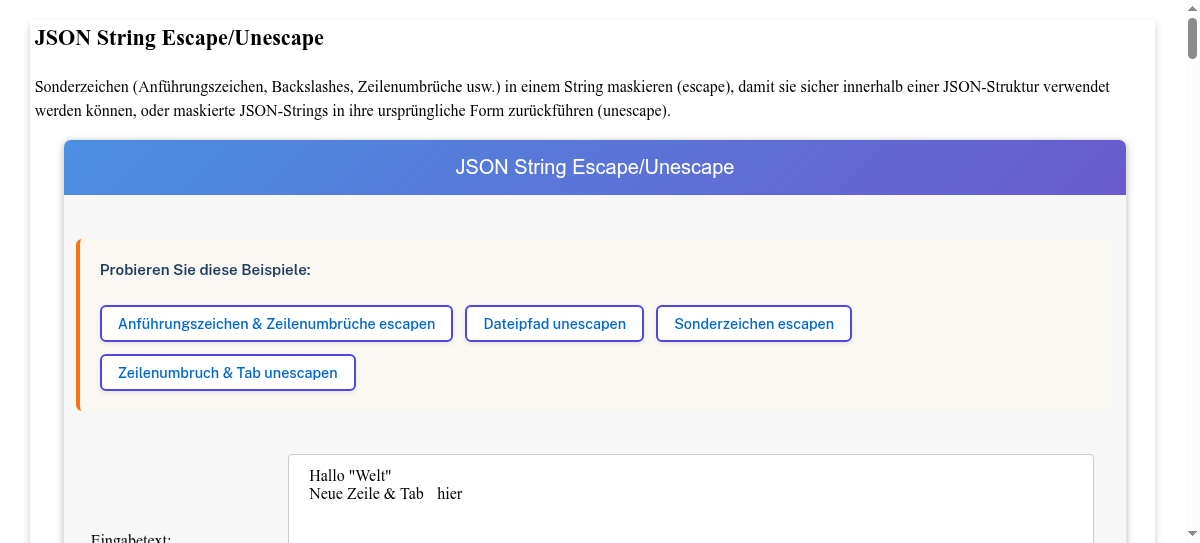1200x543 pixels.
Task: Place cursor on the 'Hallo "Welt"' line
Action: 351,475
